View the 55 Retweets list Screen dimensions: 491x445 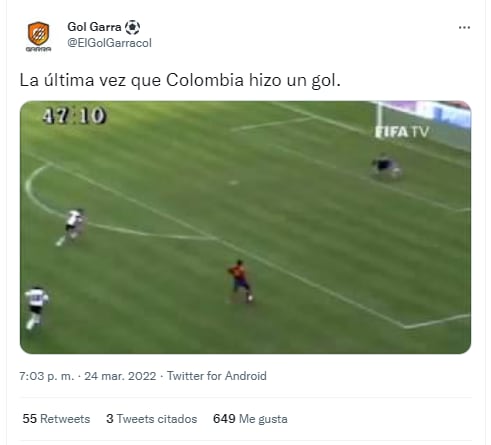[x=56, y=419]
